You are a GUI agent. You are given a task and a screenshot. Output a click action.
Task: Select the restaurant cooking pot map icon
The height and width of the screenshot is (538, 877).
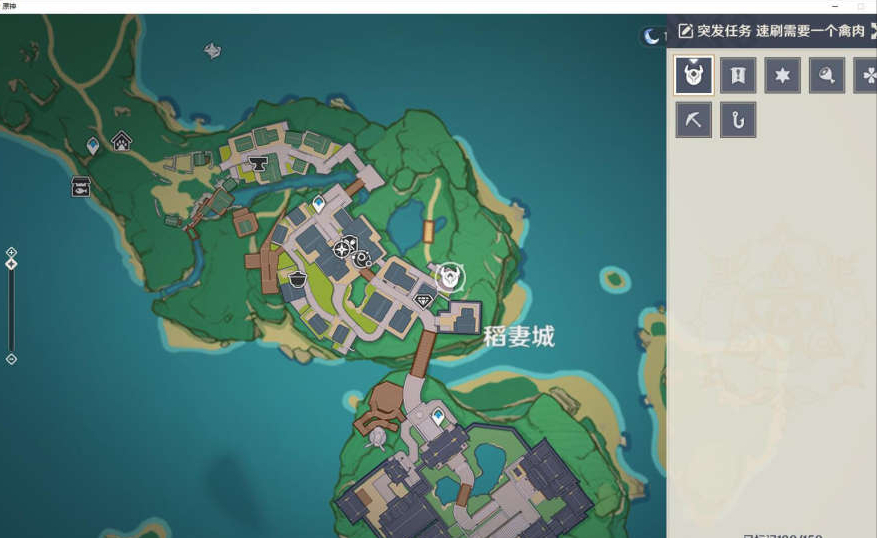(x=298, y=279)
